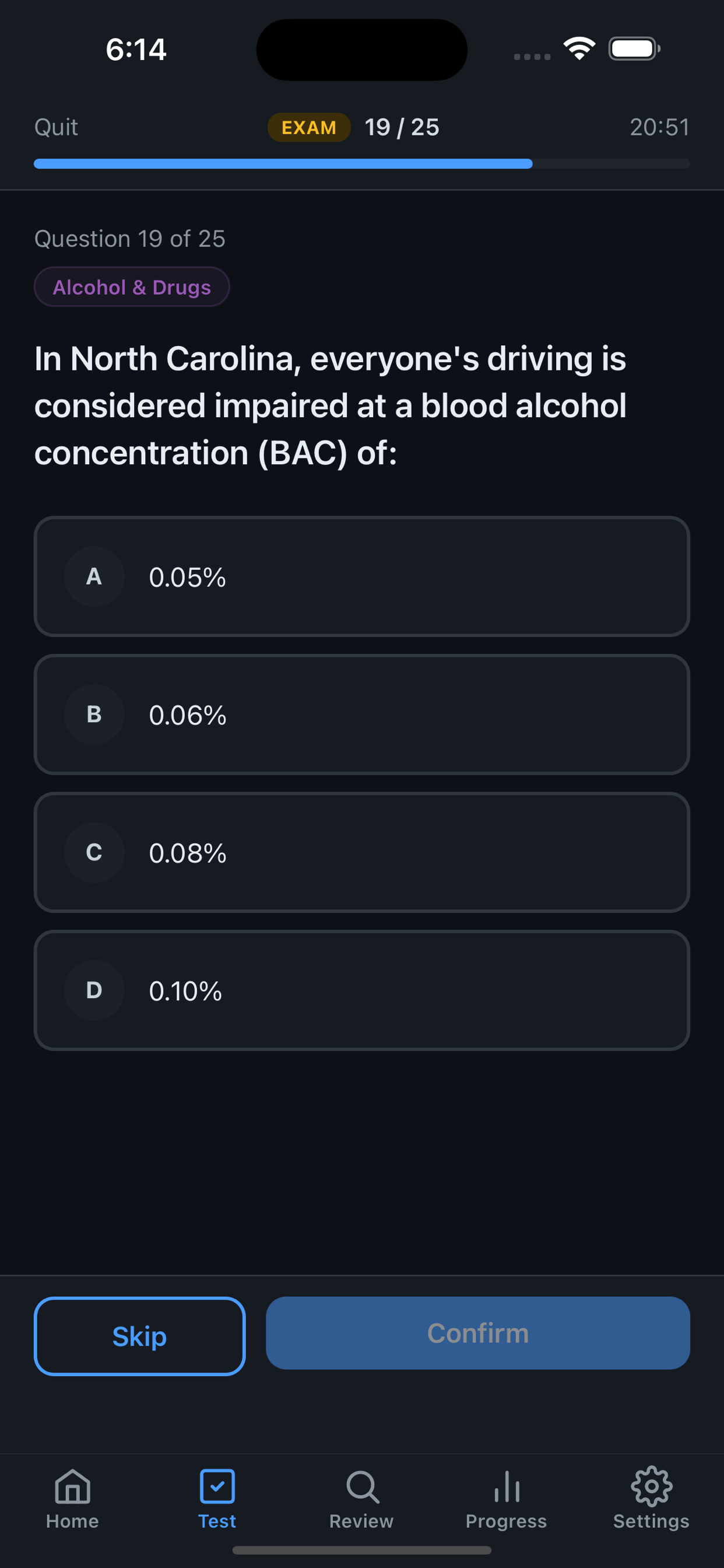The image size is (724, 1568).
Task: Select answer option 0.05%
Action: pyautogui.click(x=362, y=576)
